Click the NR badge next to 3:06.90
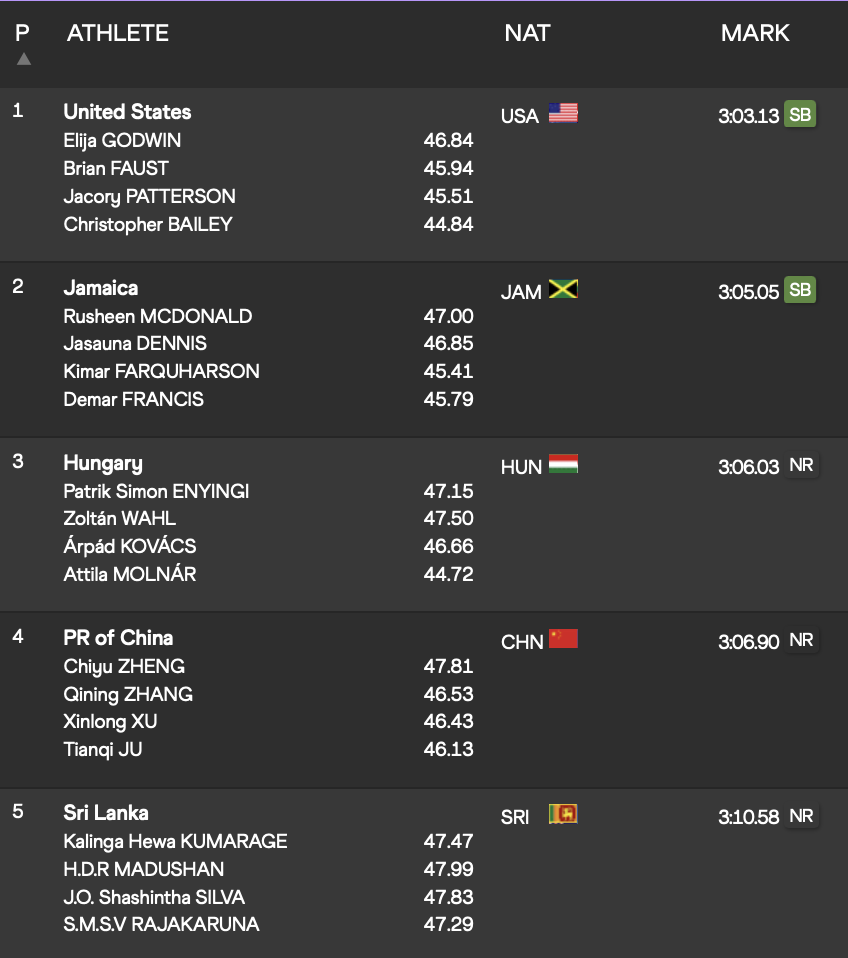Screen dimensions: 848x958 (x=801, y=640)
